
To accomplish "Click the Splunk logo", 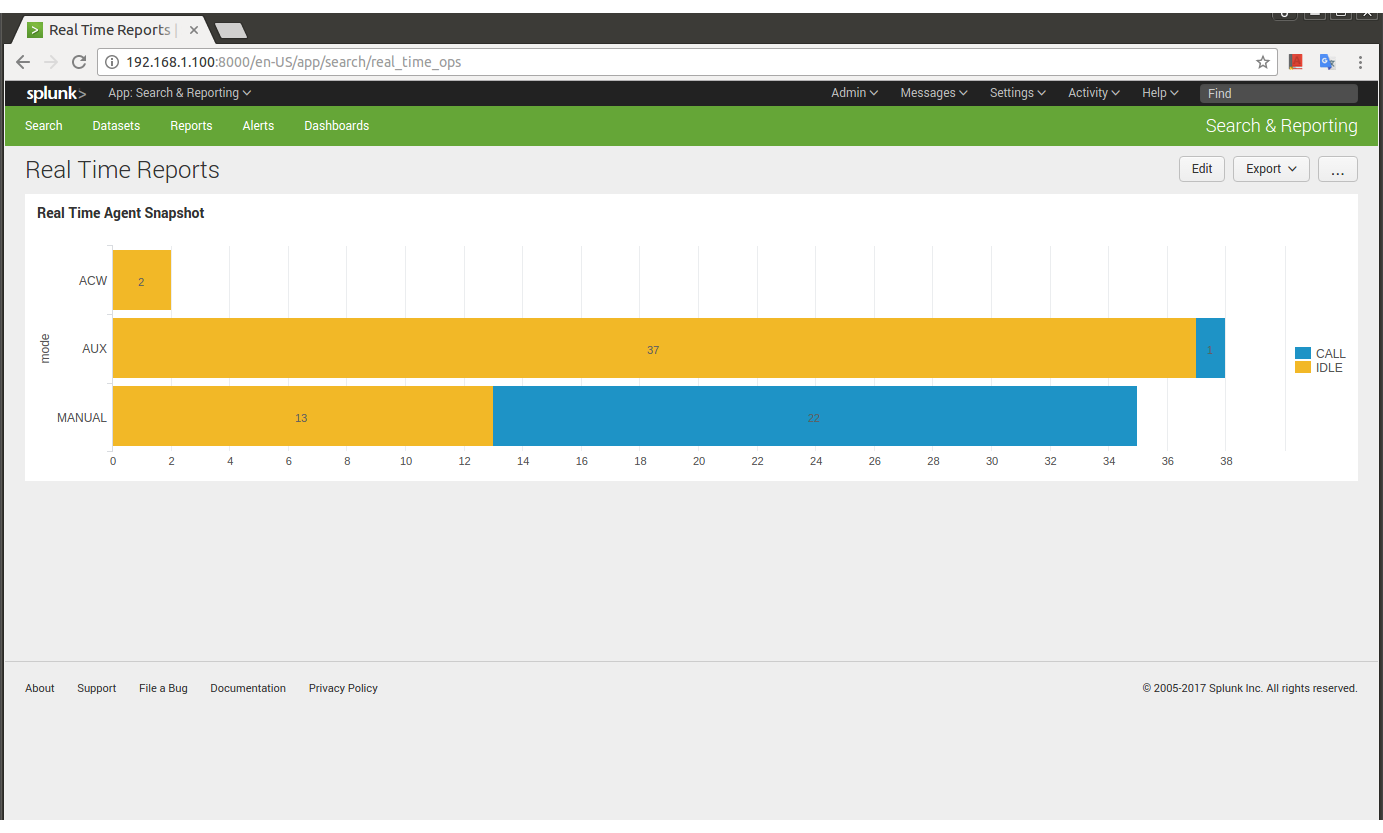I will 56,93.
